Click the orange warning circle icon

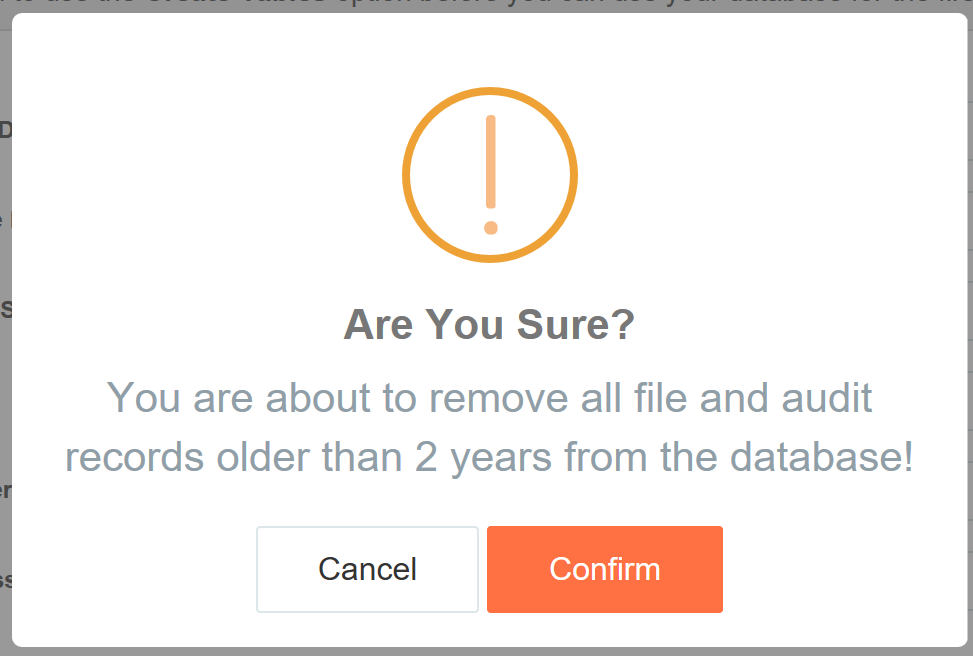point(490,175)
